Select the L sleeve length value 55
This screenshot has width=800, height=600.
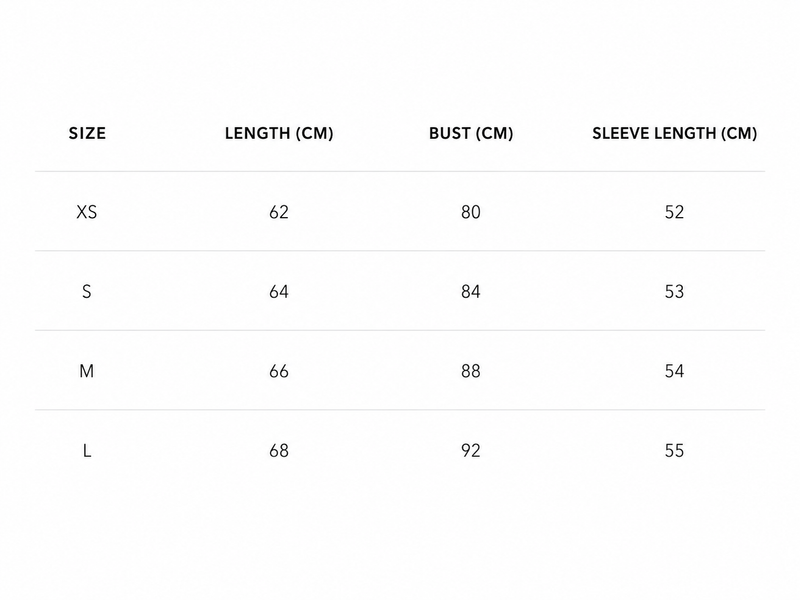[x=674, y=451]
